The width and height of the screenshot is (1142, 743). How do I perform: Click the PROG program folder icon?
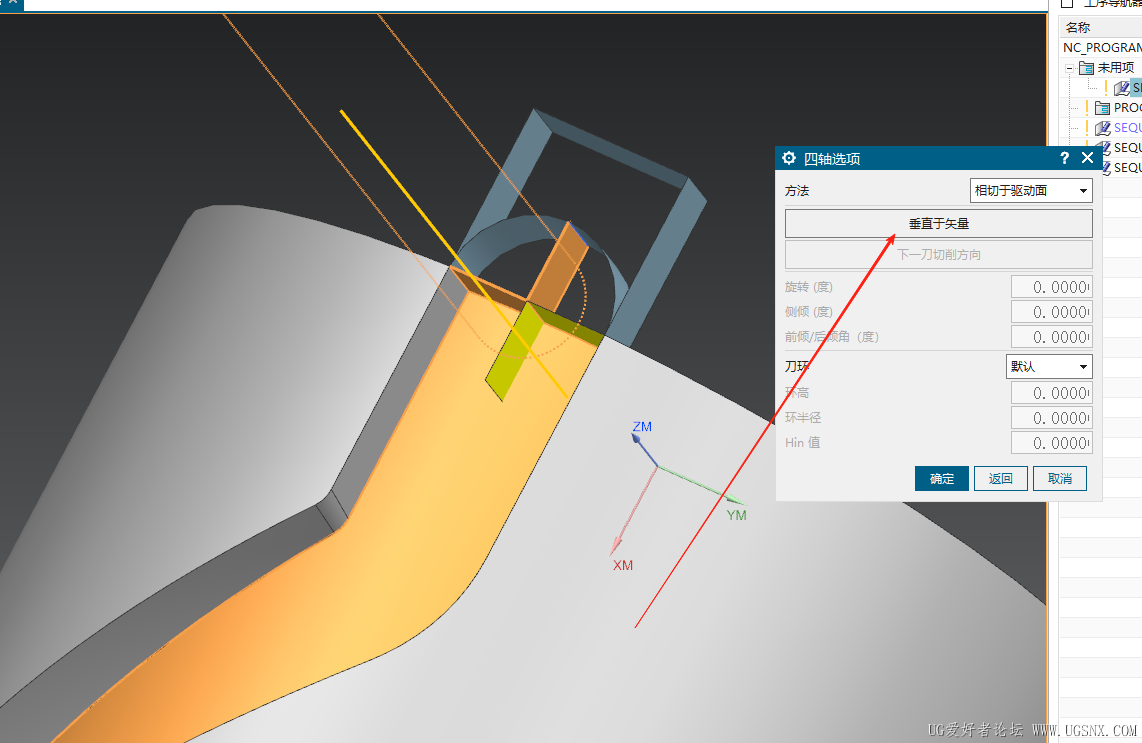[x=1103, y=108]
